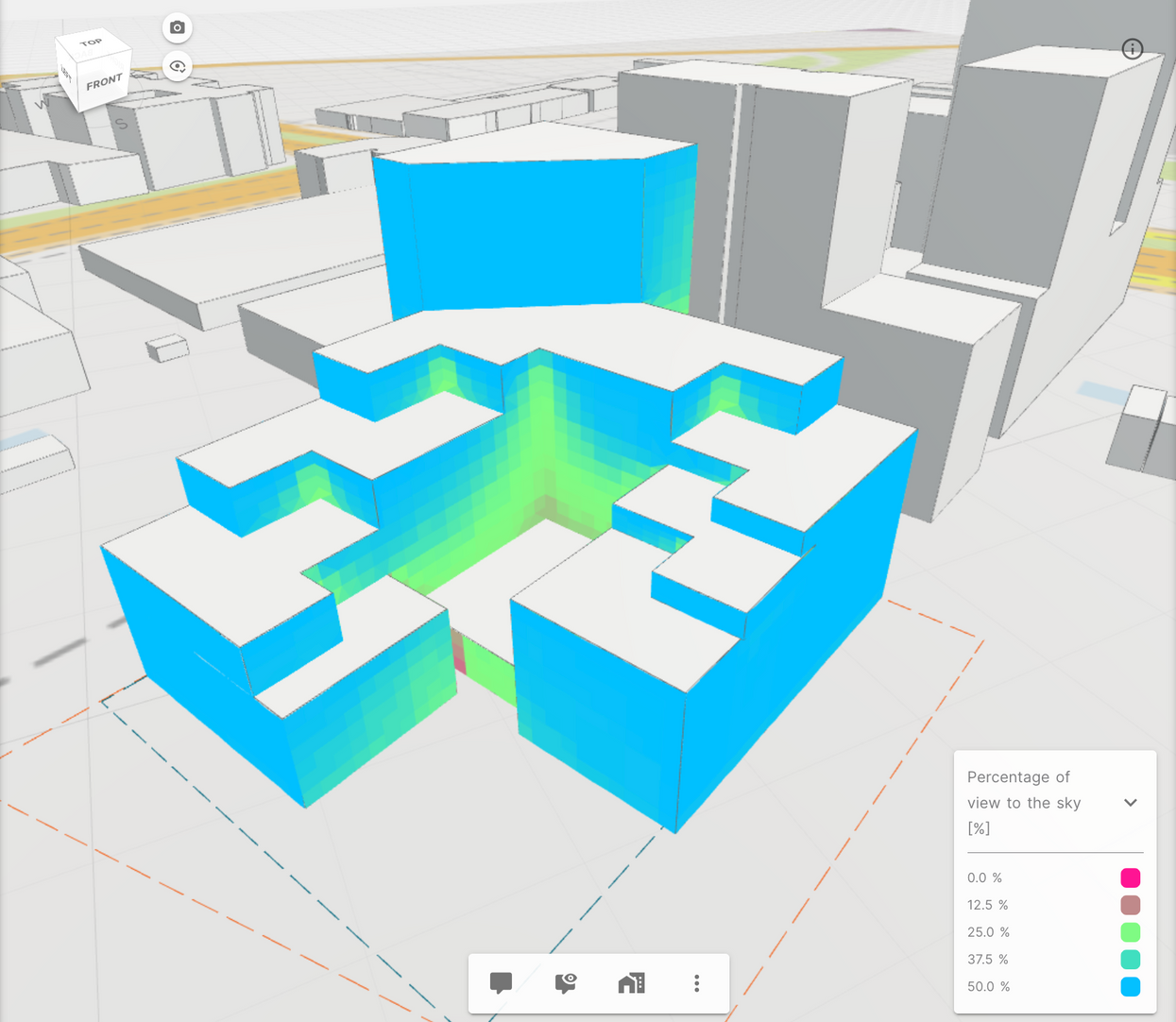
Task: Click the pink 0.0 % color swatch
Action: pyautogui.click(x=1130, y=877)
